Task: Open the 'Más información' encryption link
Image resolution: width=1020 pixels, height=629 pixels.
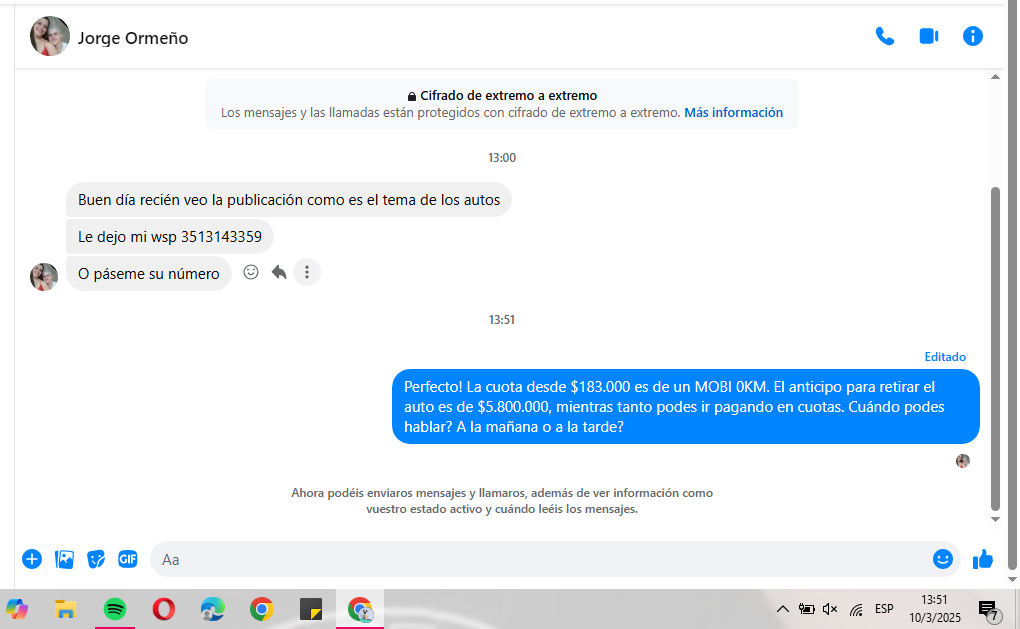Action: 733,113
